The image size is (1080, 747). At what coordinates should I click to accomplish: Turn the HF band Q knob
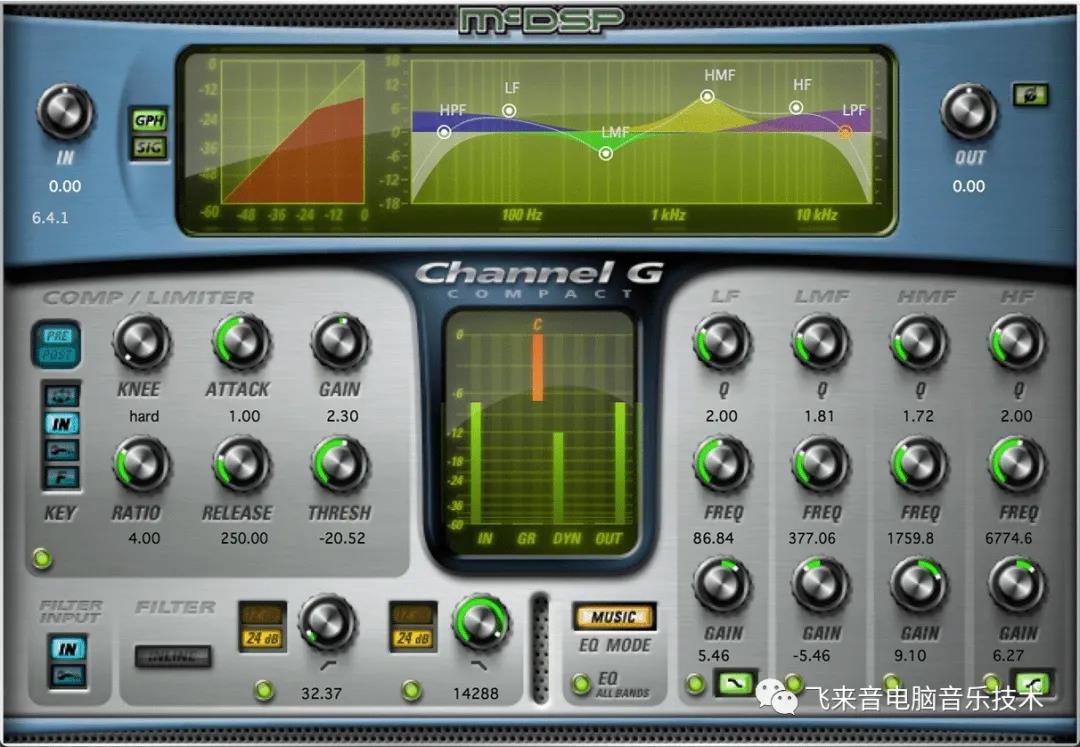(1017, 342)
